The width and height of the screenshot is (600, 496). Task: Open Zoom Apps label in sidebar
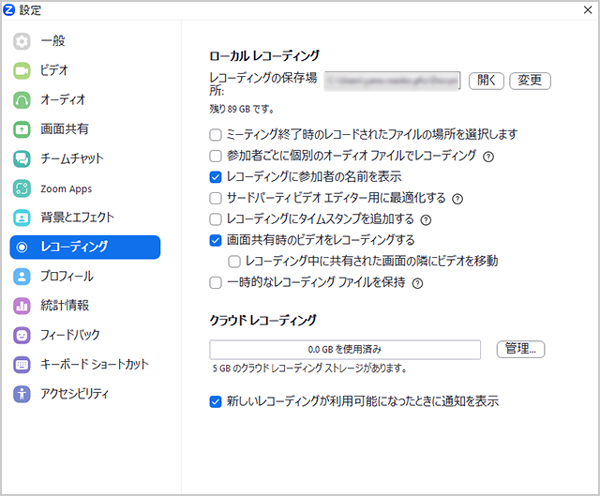coord(66,189)
